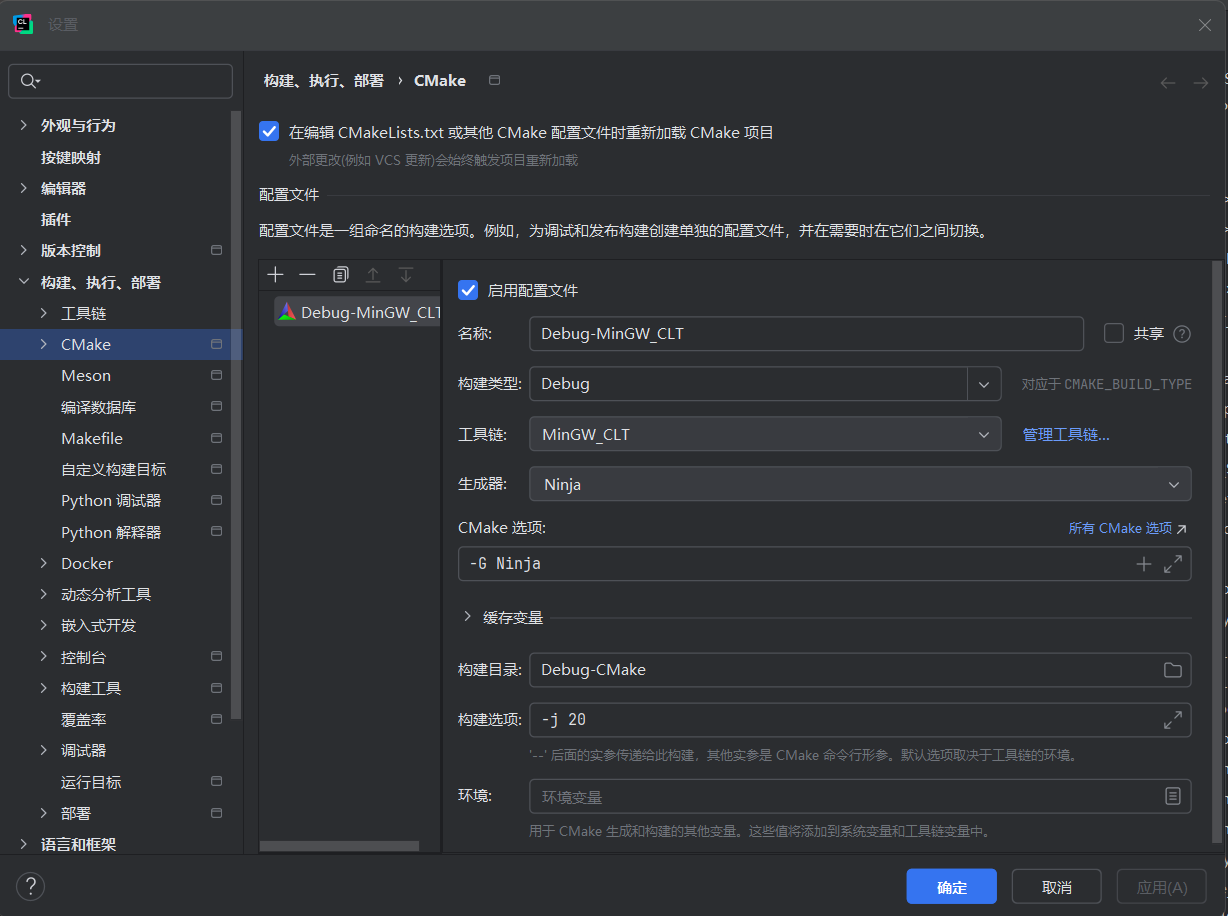The height and width of the screenshot is (916, 1228).
Task: Open the 环境变量 editor icon
Action: click(x=1172, y=796)
